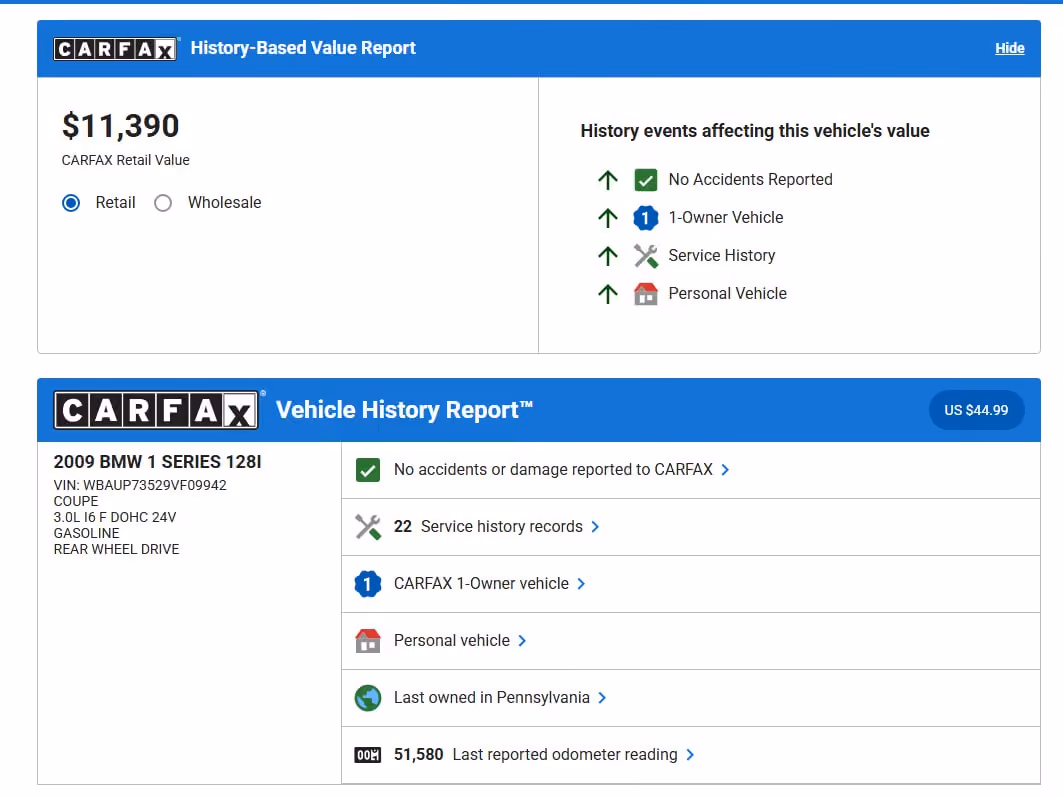Expand the Service history records chevron
The height and width of the screenshot is (796, 1063).
pos(595,527)
